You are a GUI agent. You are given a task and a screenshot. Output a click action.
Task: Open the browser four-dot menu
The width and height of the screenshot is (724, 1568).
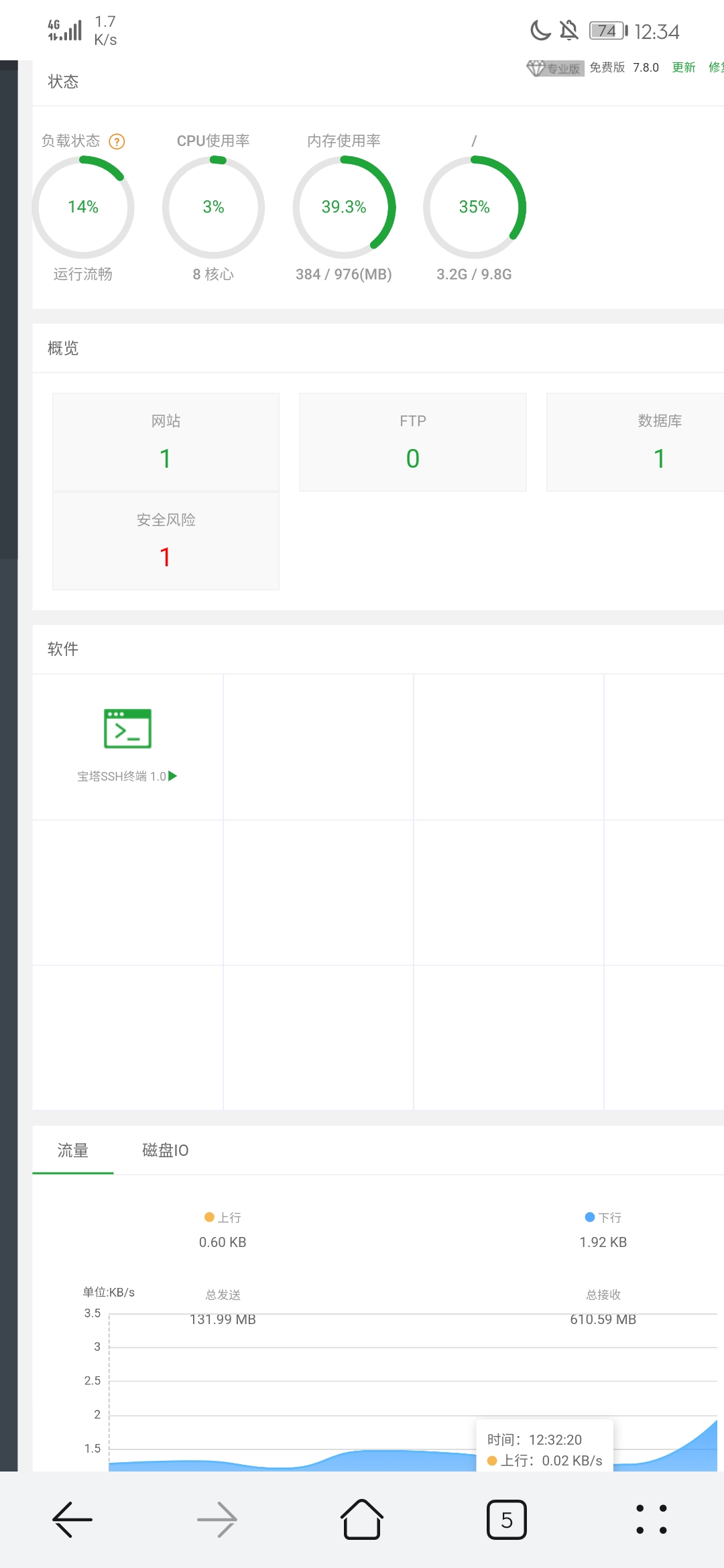pyautogui.click(x=652, y=1519)
